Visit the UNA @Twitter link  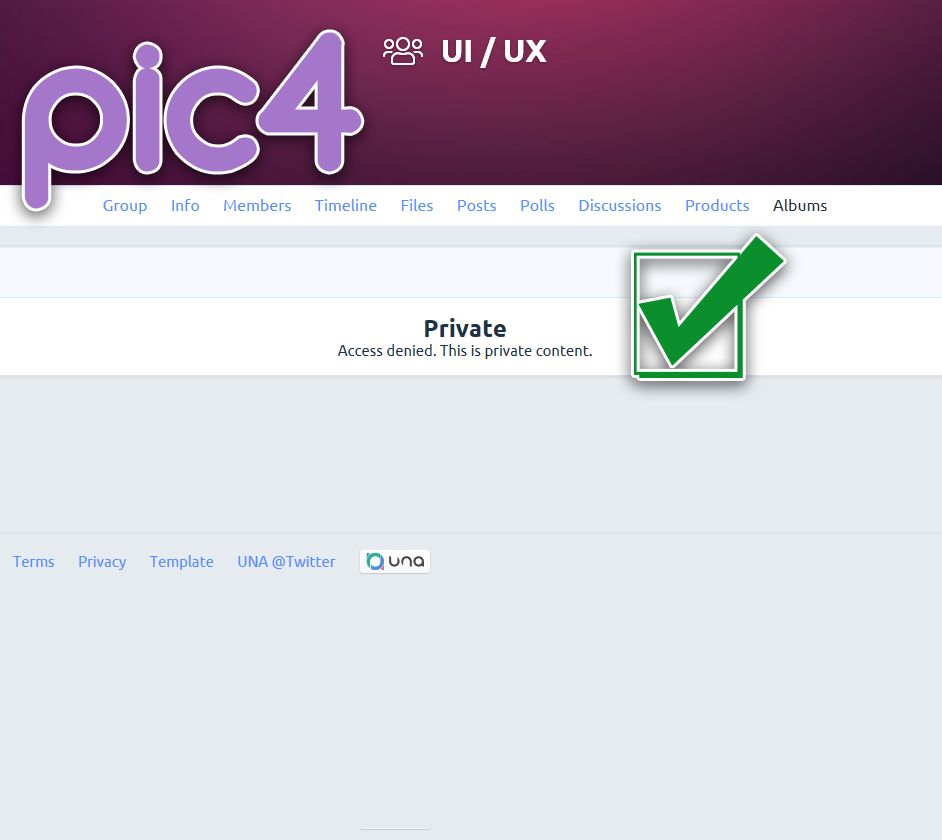[286, 561]
